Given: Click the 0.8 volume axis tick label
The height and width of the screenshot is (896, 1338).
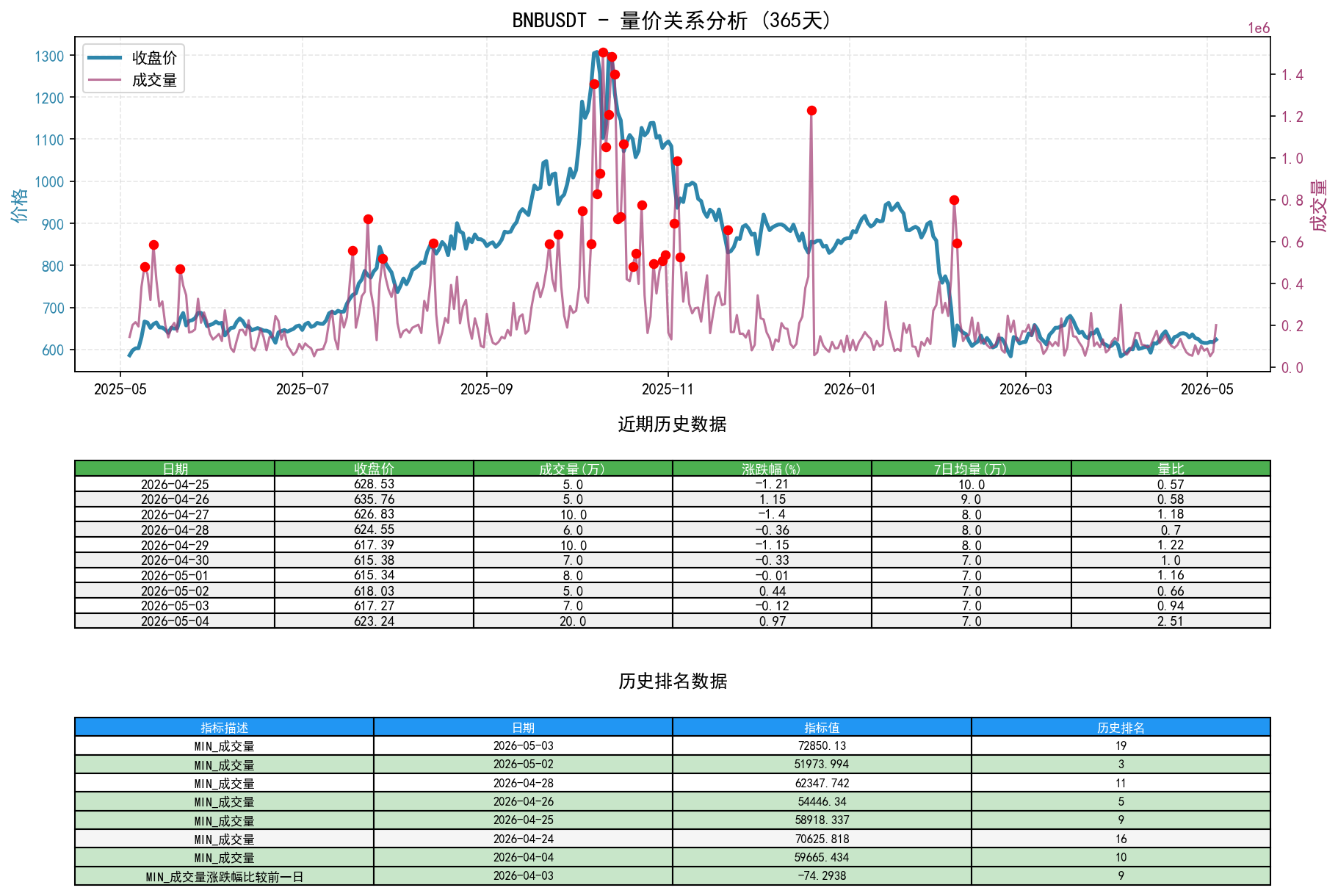Looking at the screenshot, I should (1292, 200).
